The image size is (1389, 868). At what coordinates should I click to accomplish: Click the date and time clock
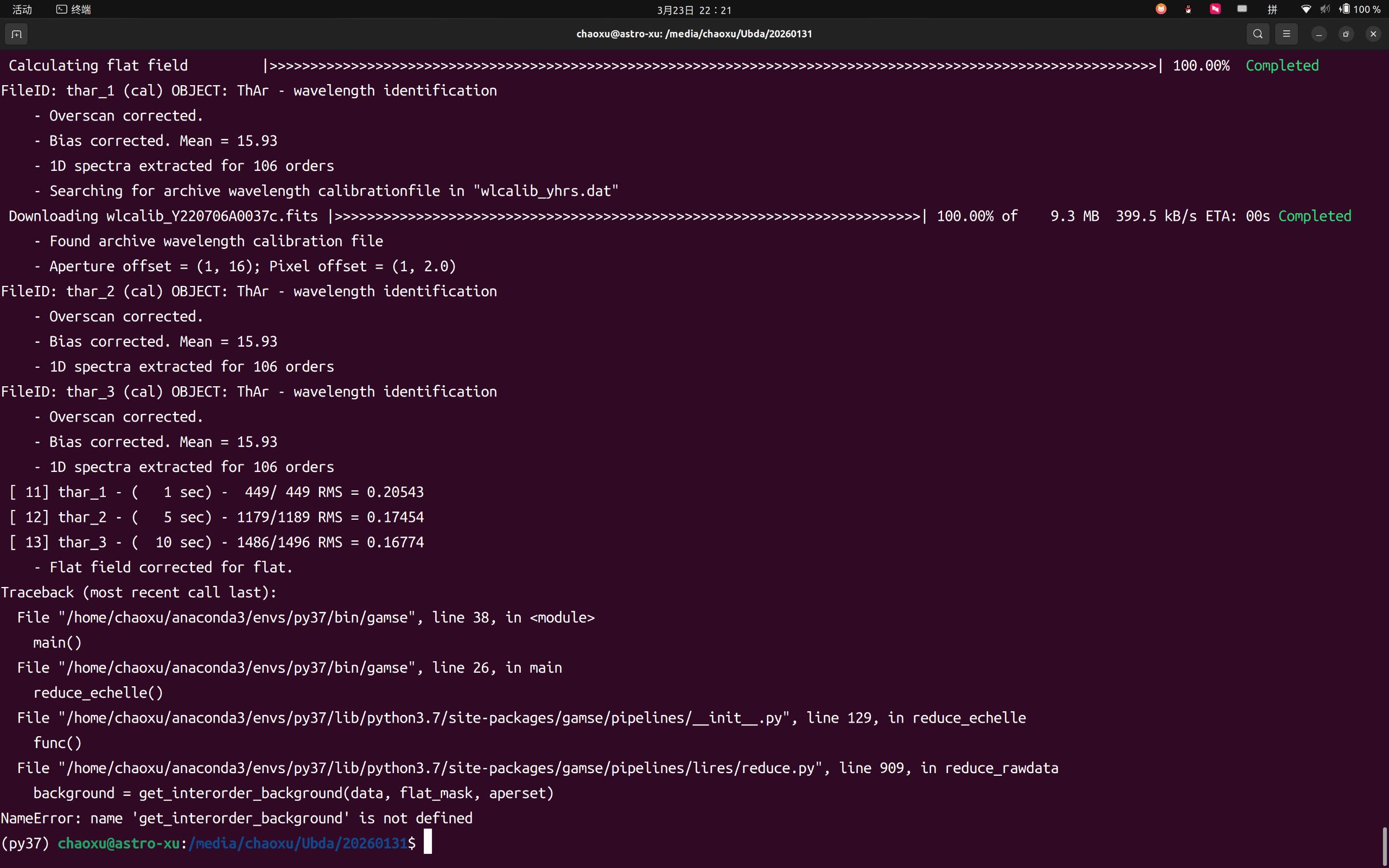(694, 10)
